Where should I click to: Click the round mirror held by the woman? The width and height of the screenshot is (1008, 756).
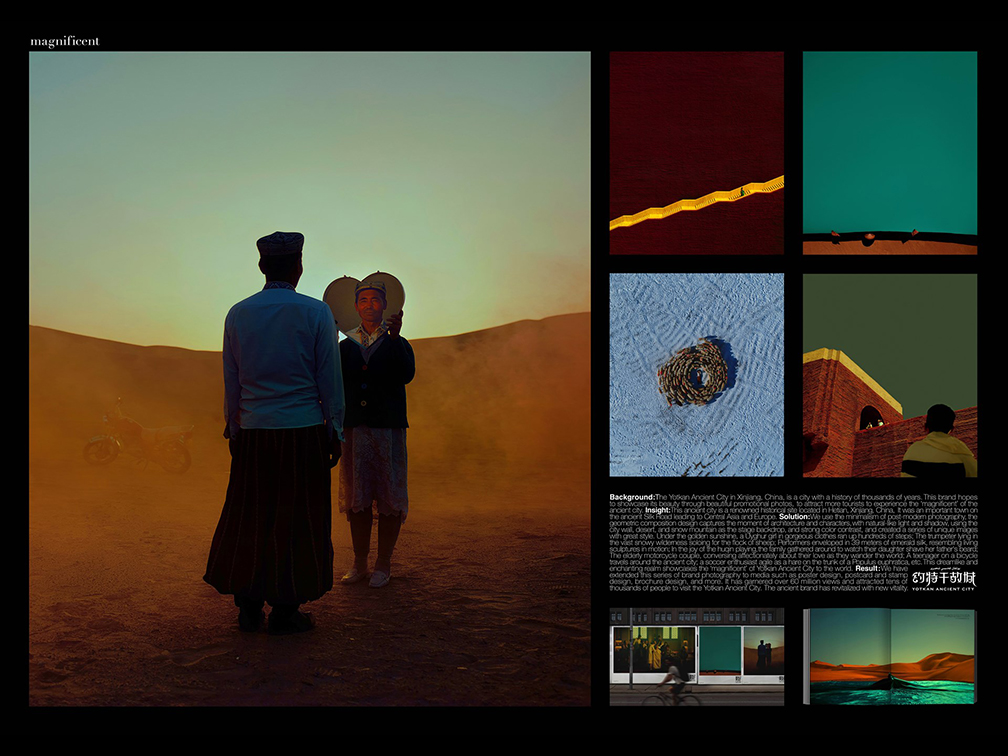pos(343,300)
